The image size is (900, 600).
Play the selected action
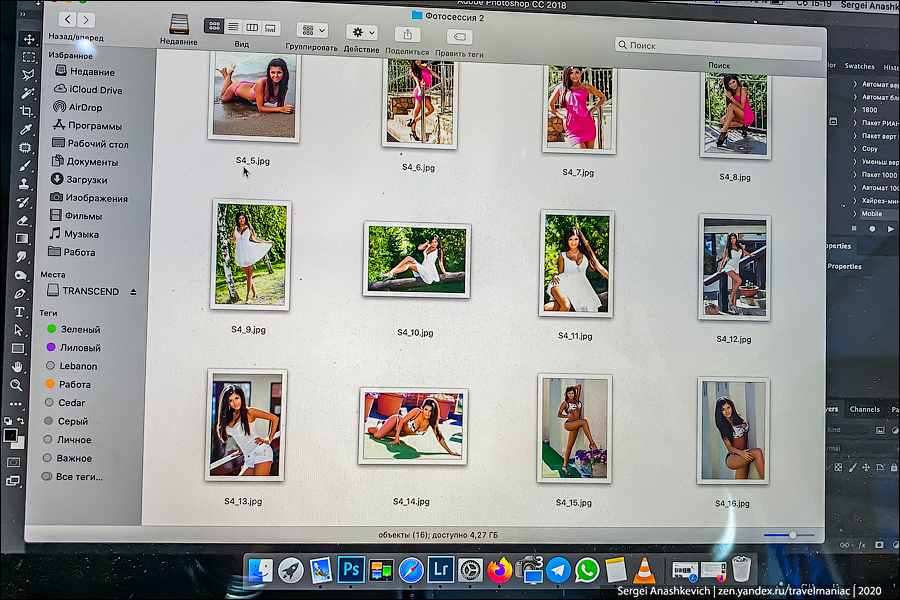point(890,229)
